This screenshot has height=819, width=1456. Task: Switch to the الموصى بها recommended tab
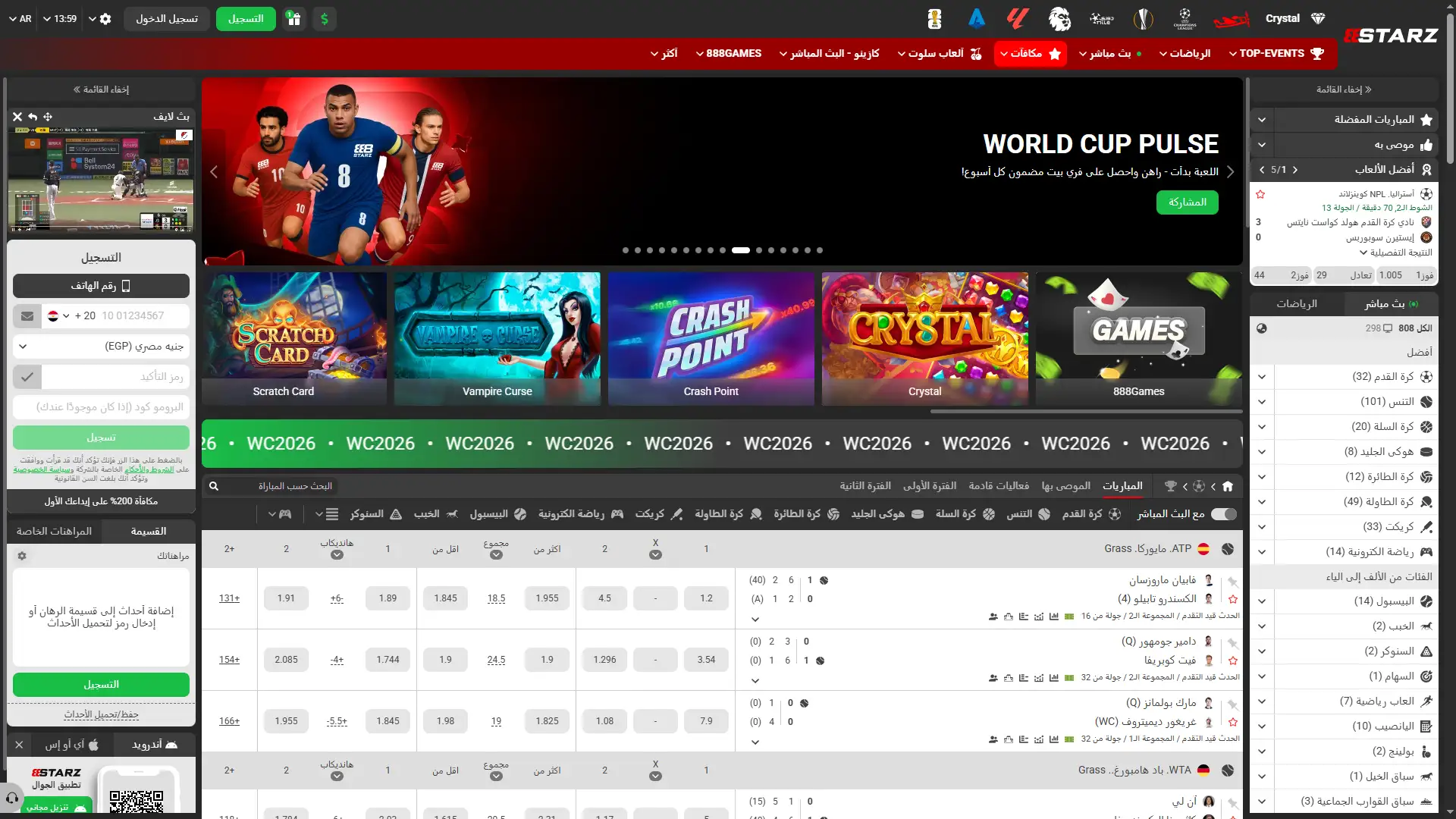[1066, 486]
